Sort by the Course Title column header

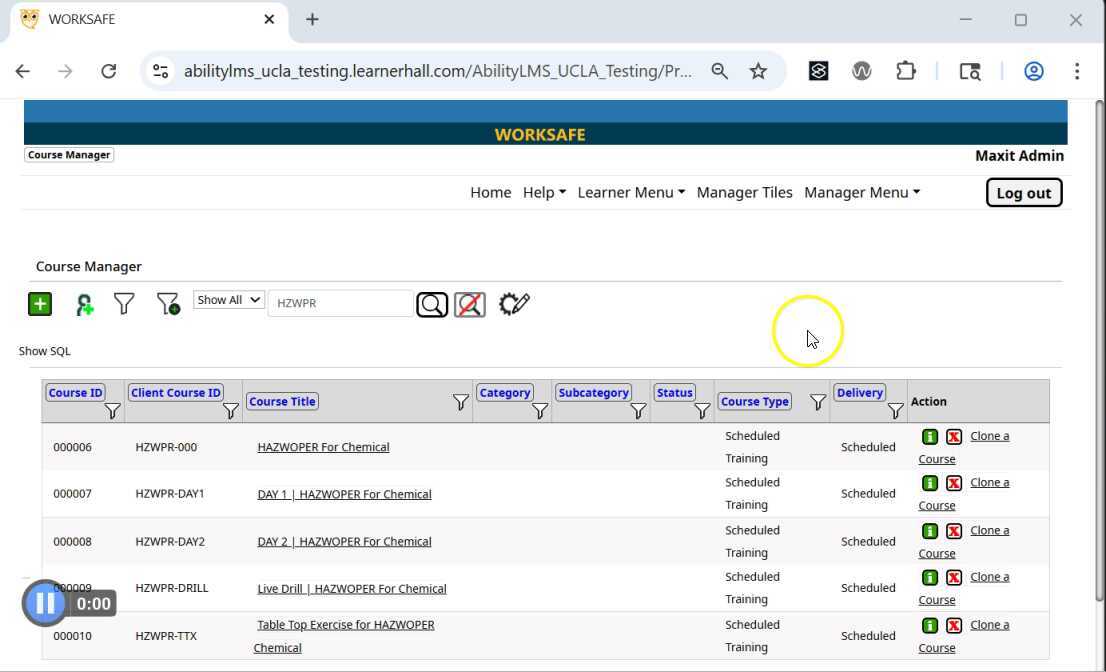282,401
